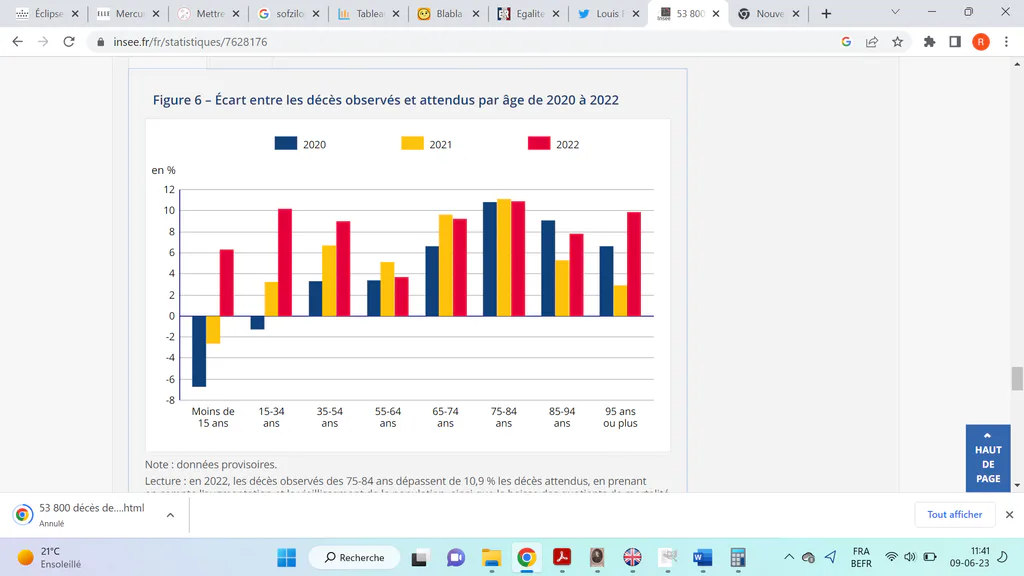View site information via the lock icon
The height and width of the screenshot is (576, 1024).
coord(100,42)
